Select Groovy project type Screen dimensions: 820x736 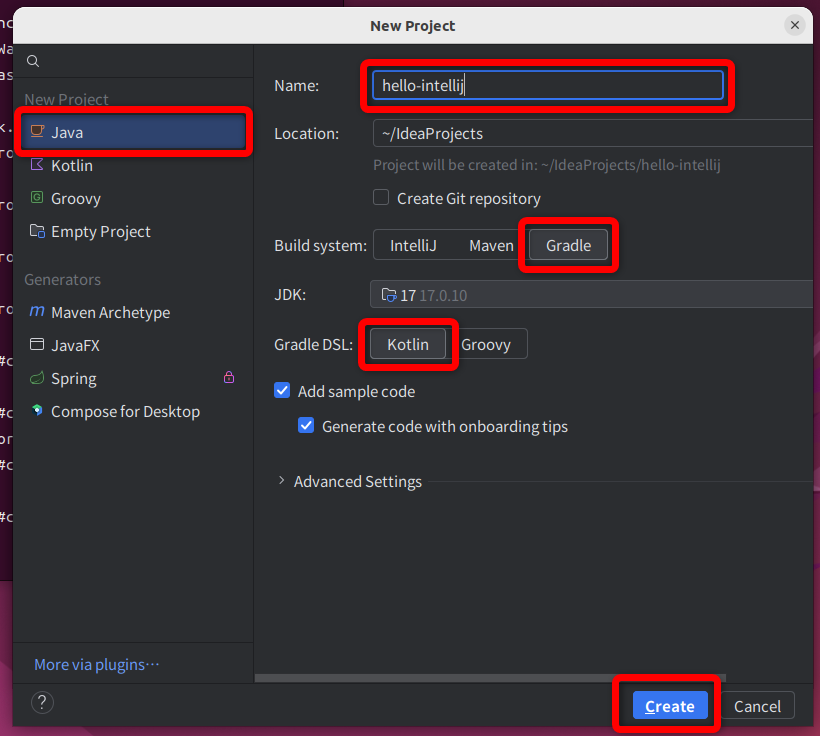click(133, 198)
